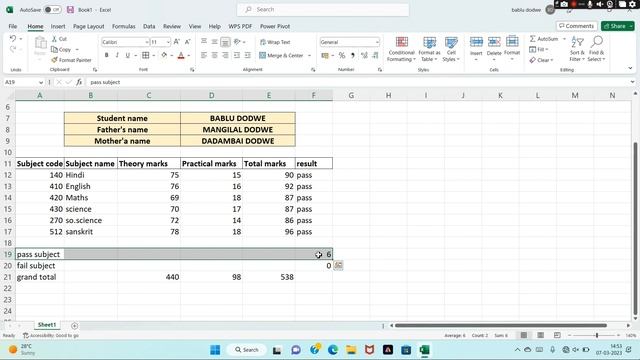Click the formula bar text
Screen dimensions: 640x360
[105, 82]
